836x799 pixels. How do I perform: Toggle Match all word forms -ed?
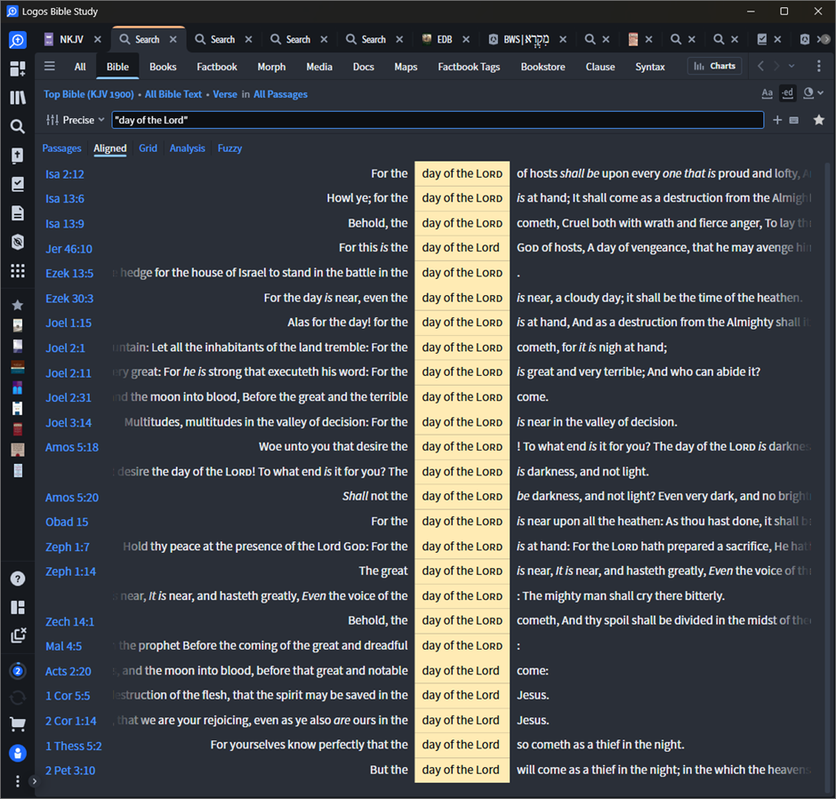pos(787,93)
